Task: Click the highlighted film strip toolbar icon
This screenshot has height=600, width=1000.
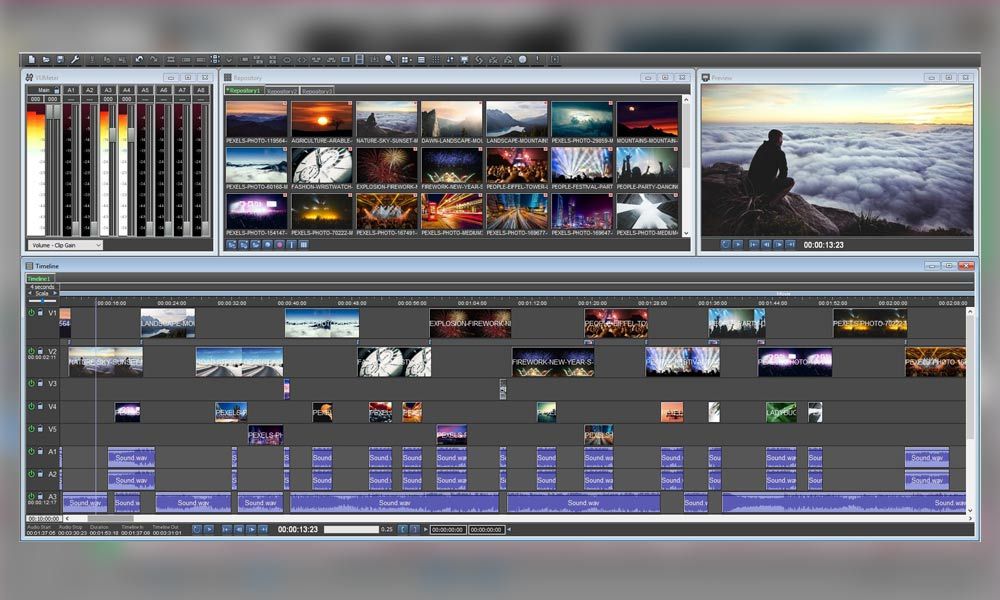Action: pos(360,59)
